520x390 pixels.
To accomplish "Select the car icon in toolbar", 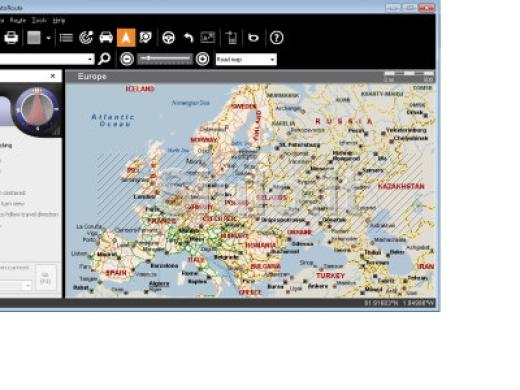I will pyautogui.click(x=106, y=38).
